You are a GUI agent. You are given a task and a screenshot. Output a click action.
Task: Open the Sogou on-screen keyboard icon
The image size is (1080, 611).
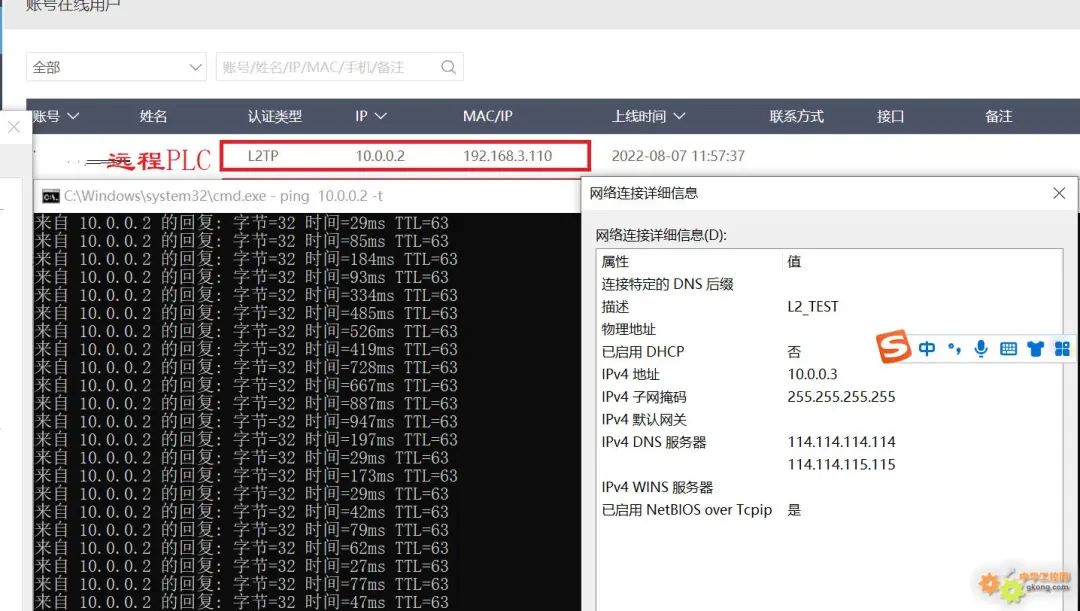click(x=1007, y=348)
